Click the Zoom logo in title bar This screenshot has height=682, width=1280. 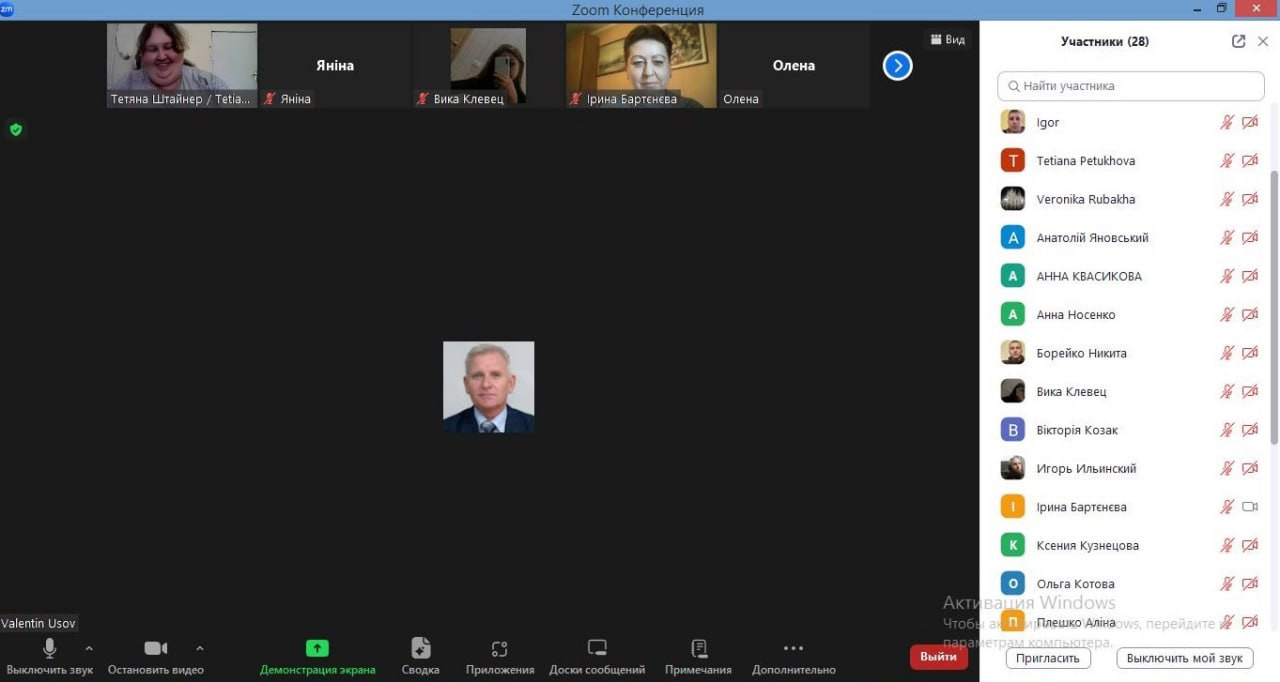tap(8, 9)
